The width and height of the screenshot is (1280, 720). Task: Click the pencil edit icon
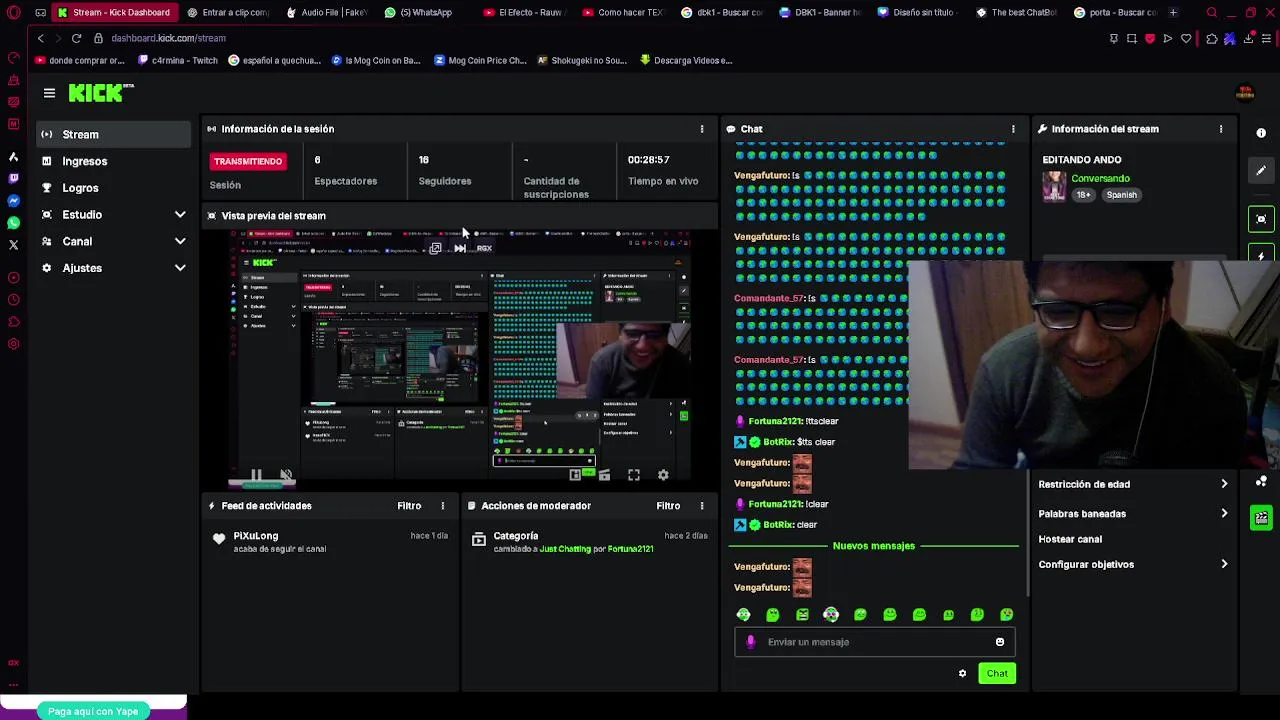1261,171
